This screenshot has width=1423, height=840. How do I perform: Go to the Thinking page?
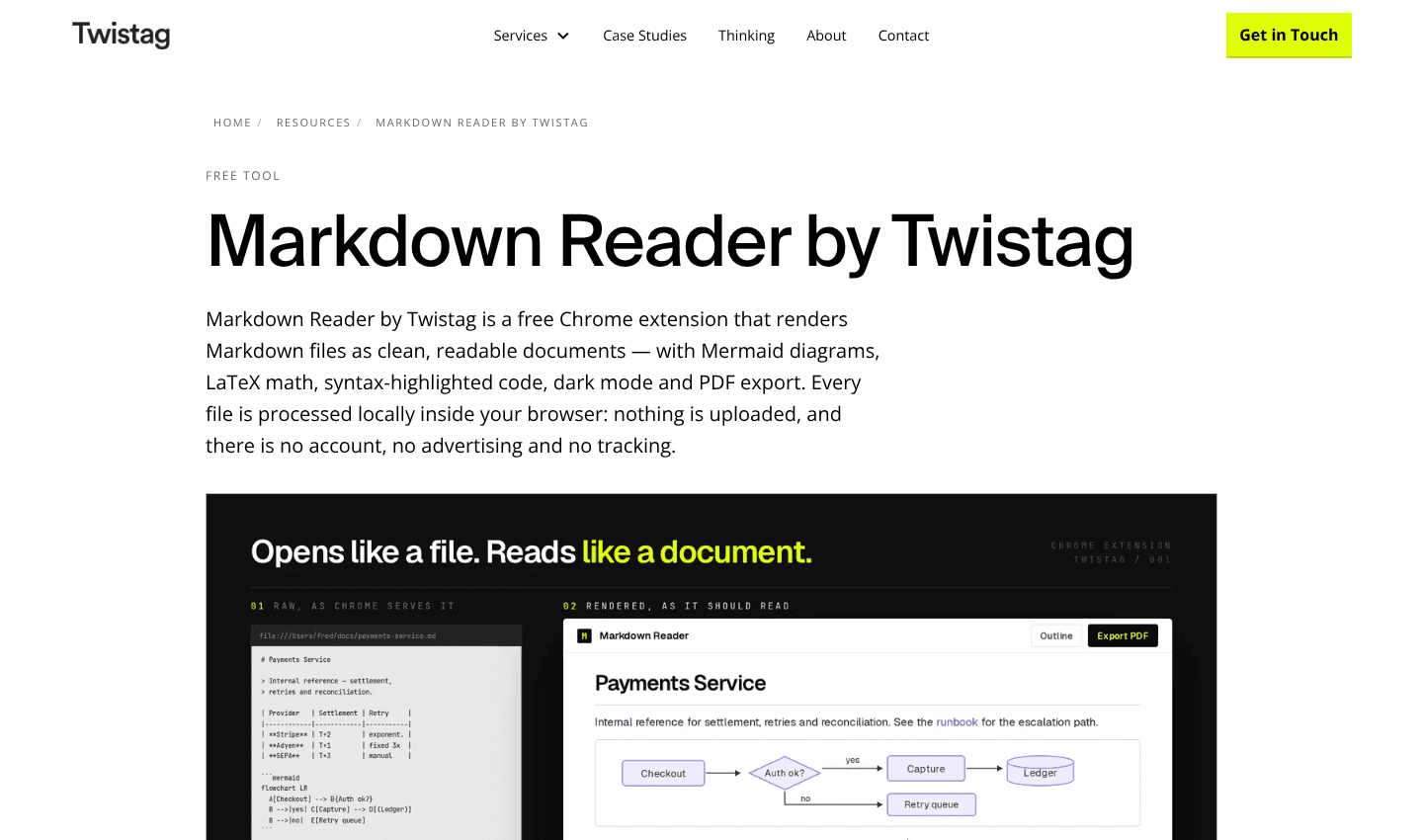pyautogui.click(x=746, y=36)
